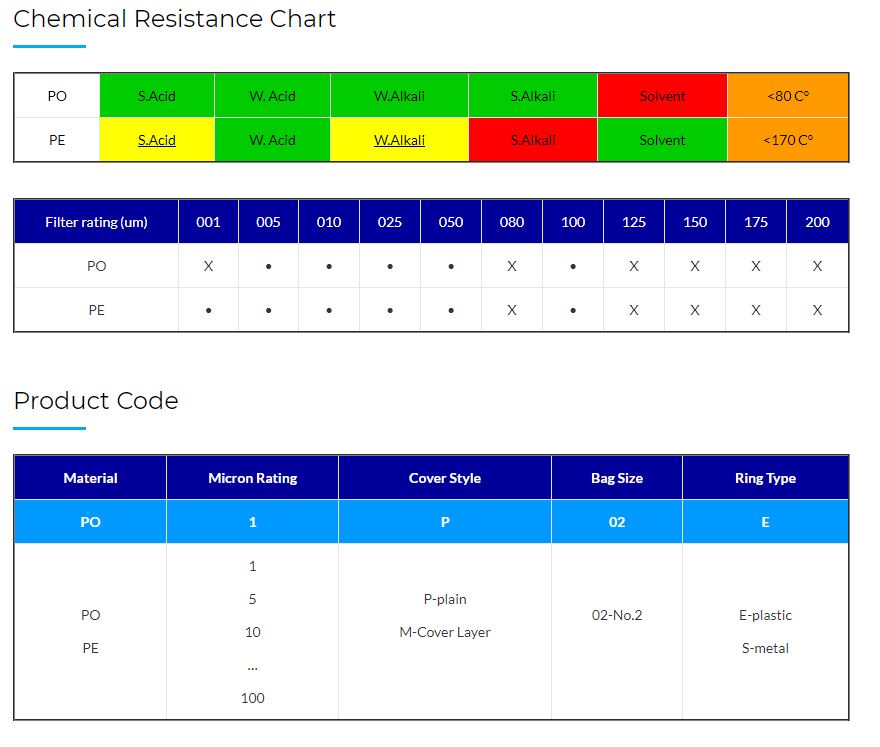
Task: Click the S-metal ring type text
Action: tap(765, 648)
